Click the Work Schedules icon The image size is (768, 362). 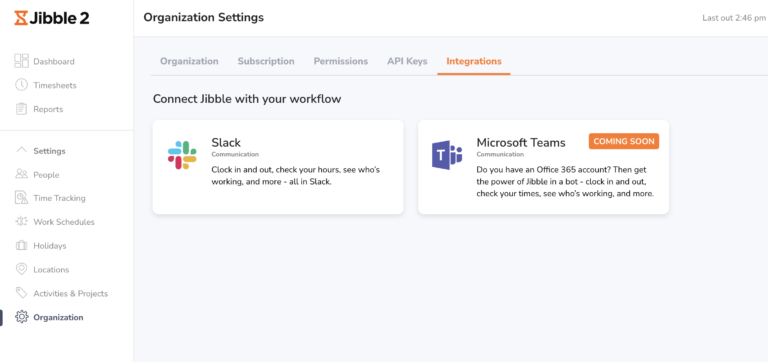pos(22,221)
